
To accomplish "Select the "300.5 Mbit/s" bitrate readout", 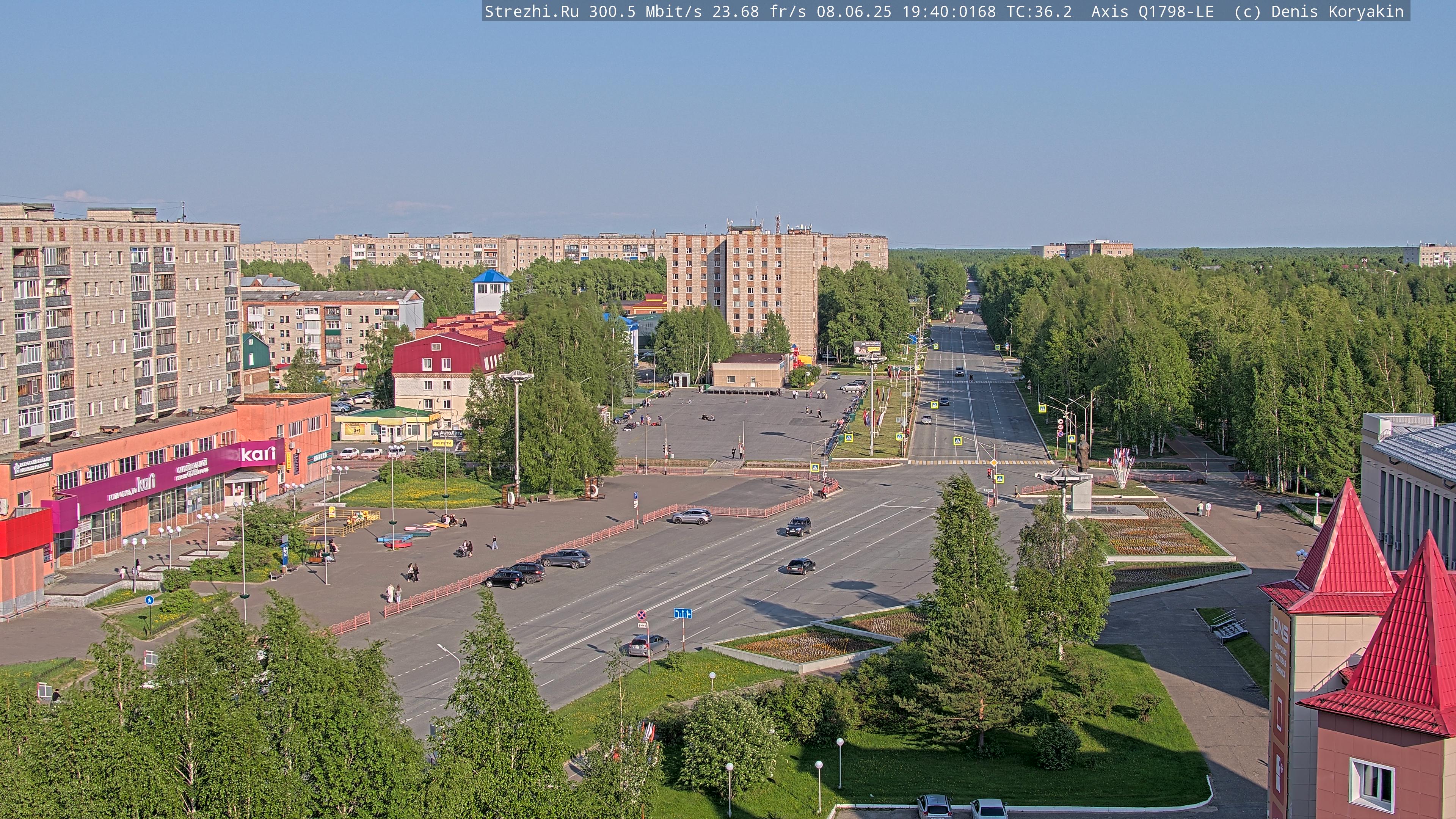I will coord(645,12).
